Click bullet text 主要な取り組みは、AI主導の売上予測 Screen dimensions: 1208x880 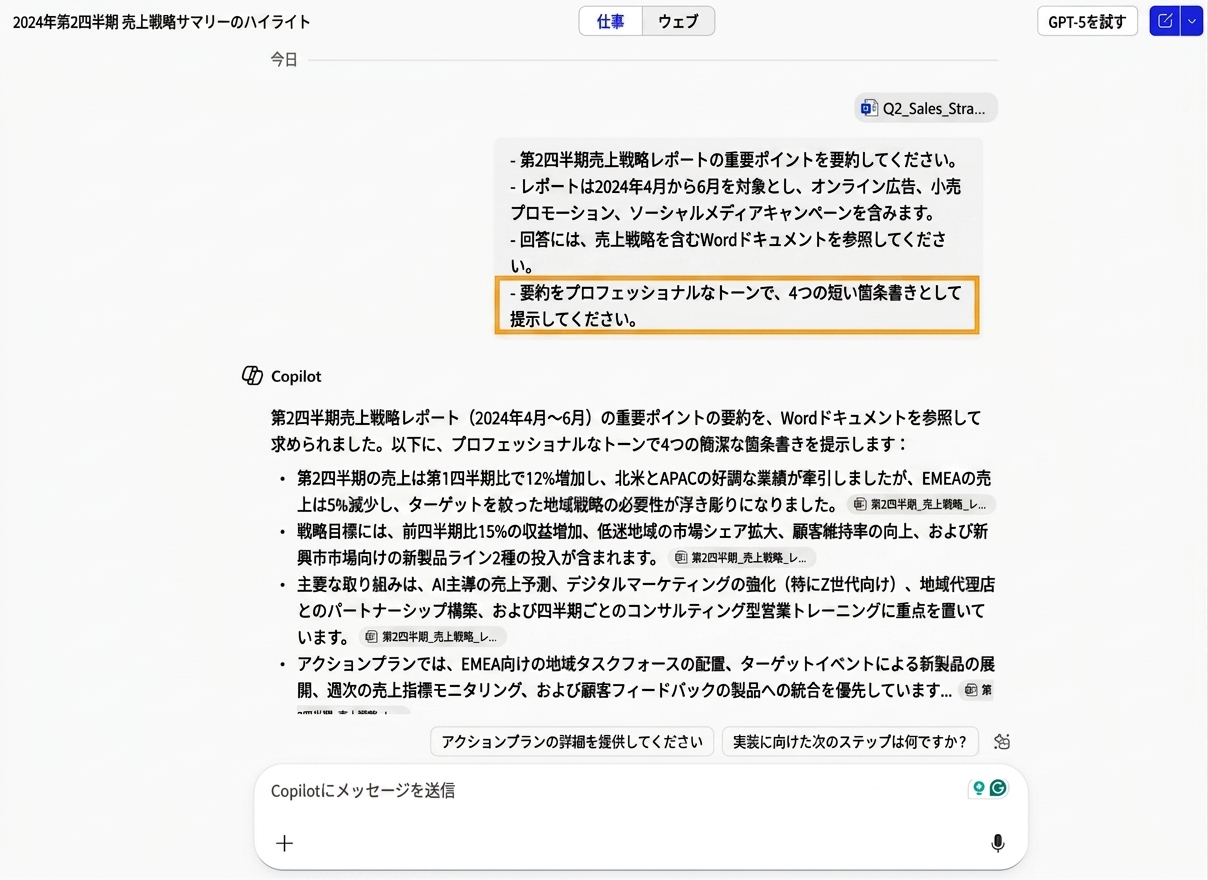(645, 610)
